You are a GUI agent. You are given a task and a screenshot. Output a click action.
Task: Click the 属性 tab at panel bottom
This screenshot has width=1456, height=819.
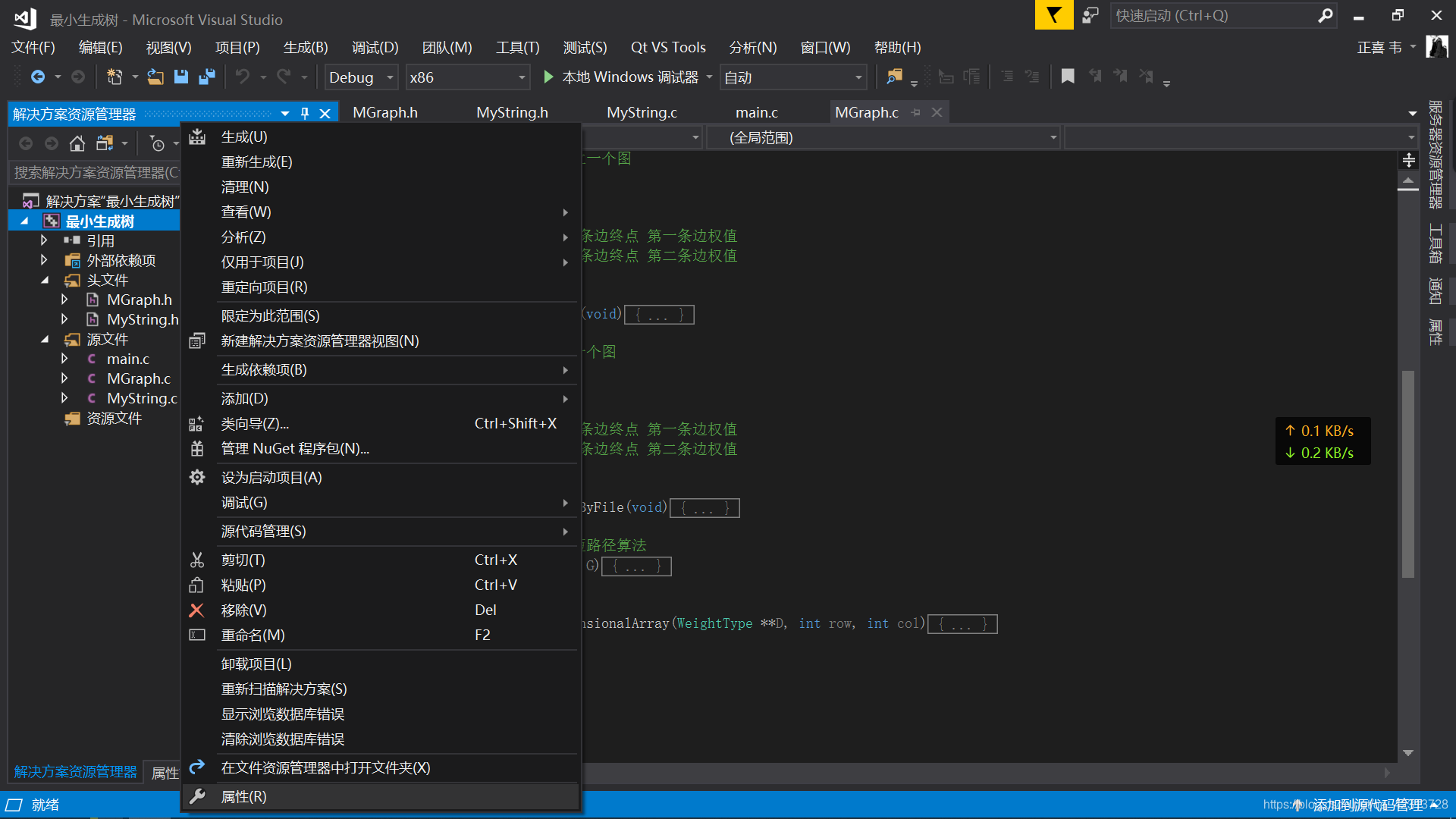[x=165, y=773]
